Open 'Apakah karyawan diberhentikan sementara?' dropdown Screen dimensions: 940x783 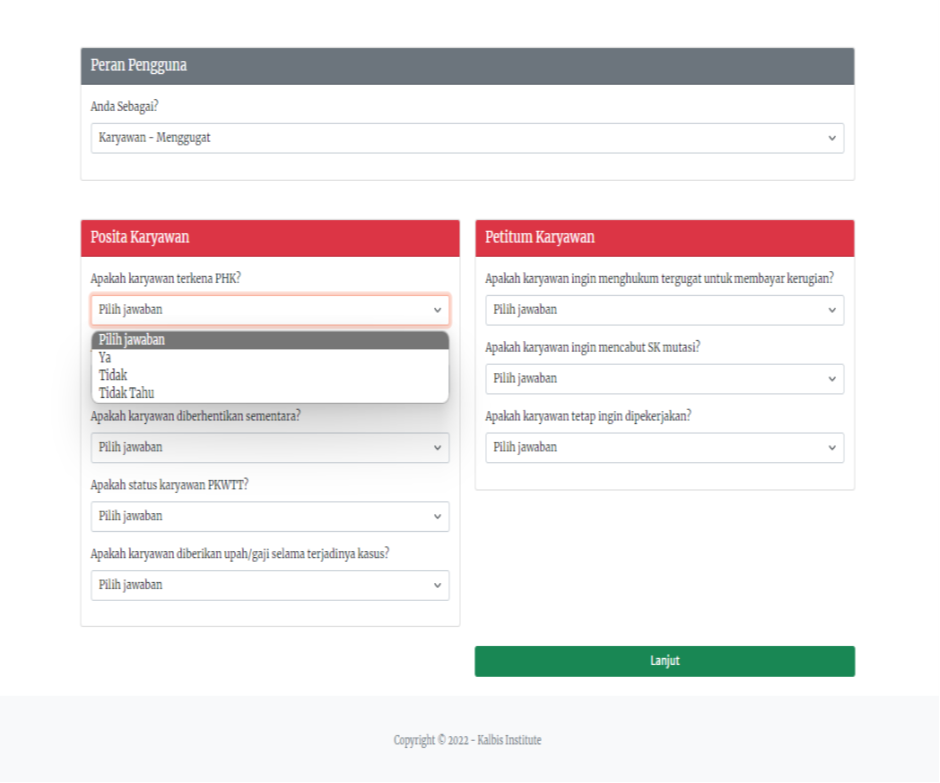pos(269,447)
